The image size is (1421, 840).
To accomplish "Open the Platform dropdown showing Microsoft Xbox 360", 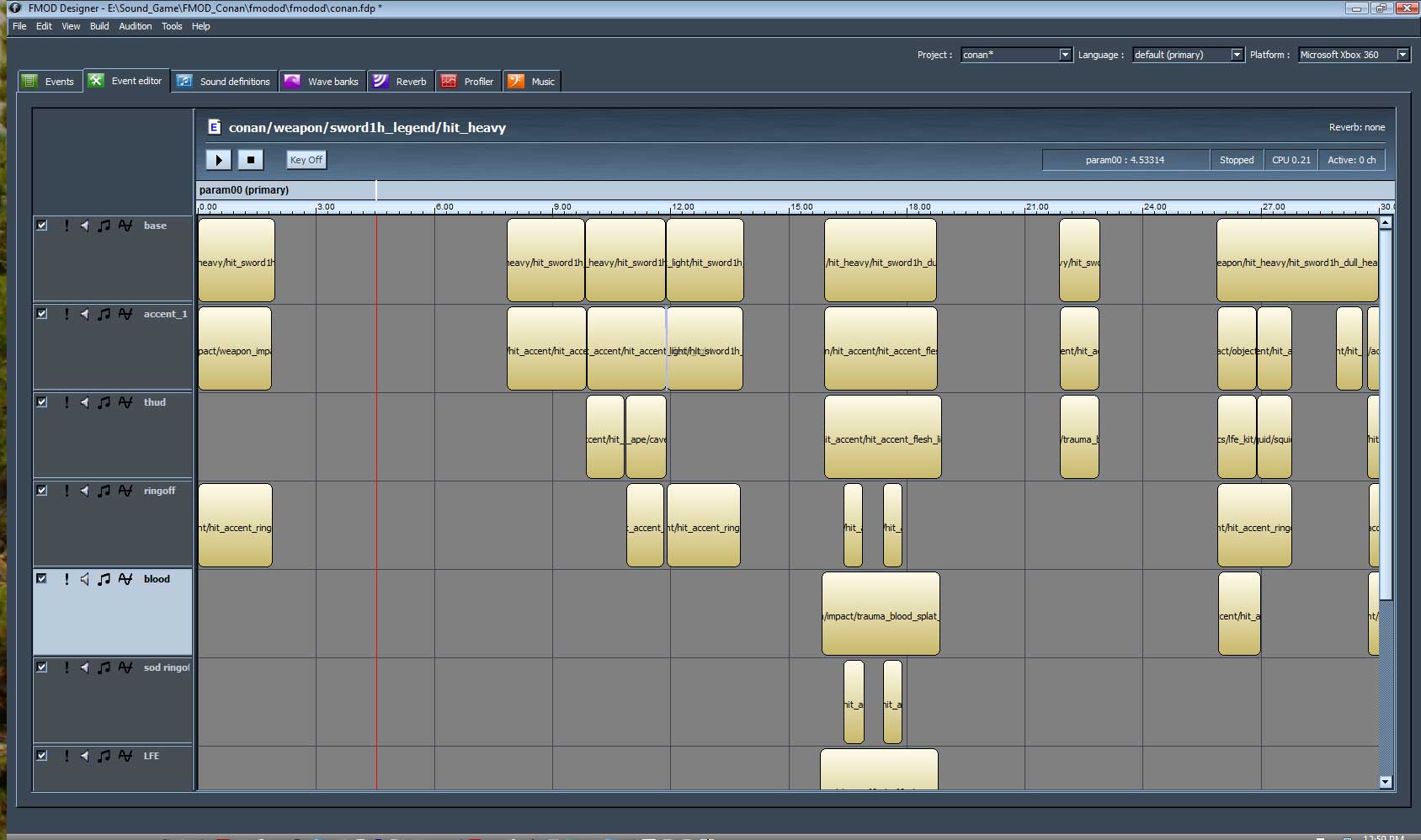I will pyautogui.click(x=1402, y=55).
